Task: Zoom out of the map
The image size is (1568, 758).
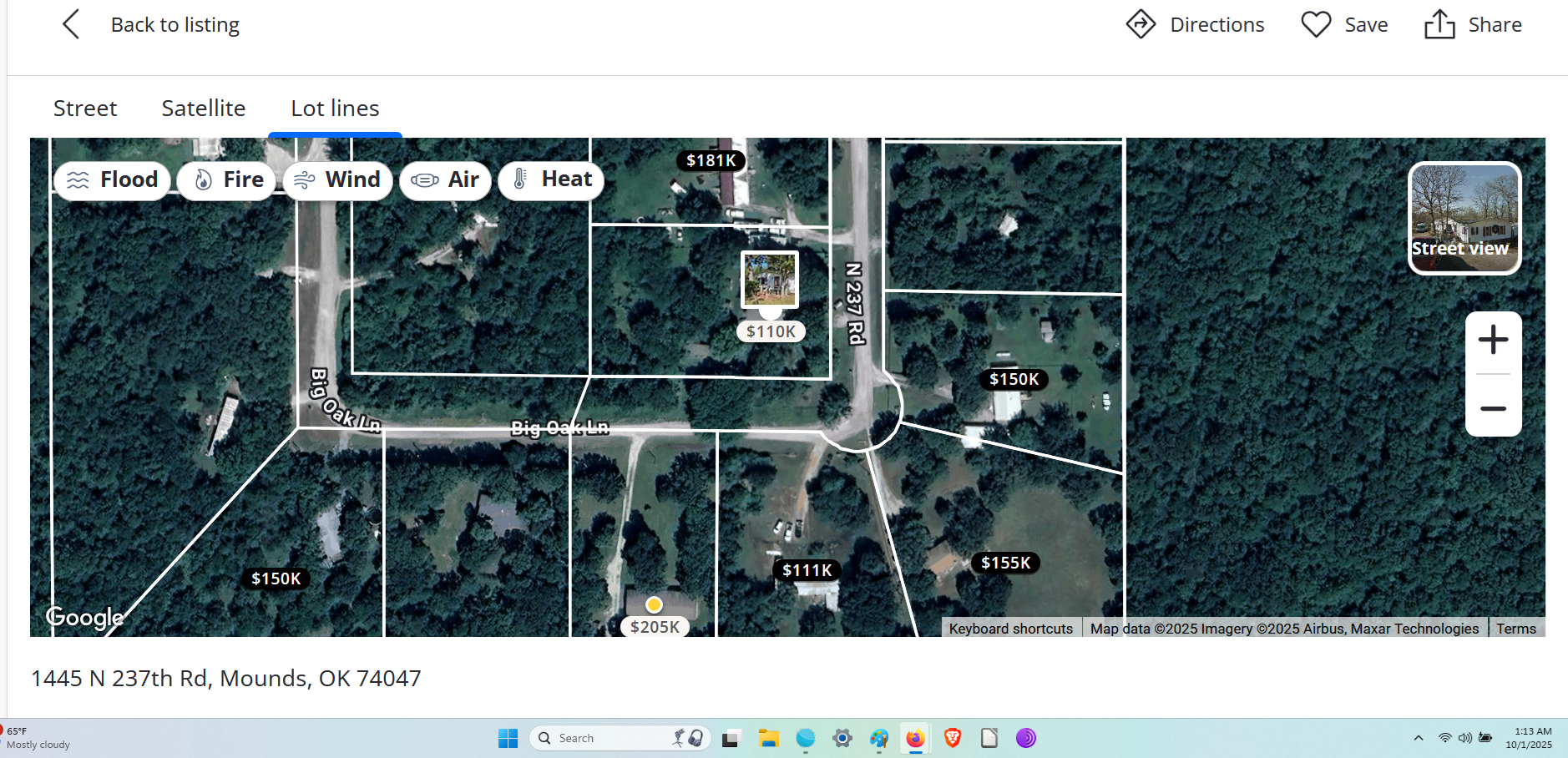Action: [1493, 408]
